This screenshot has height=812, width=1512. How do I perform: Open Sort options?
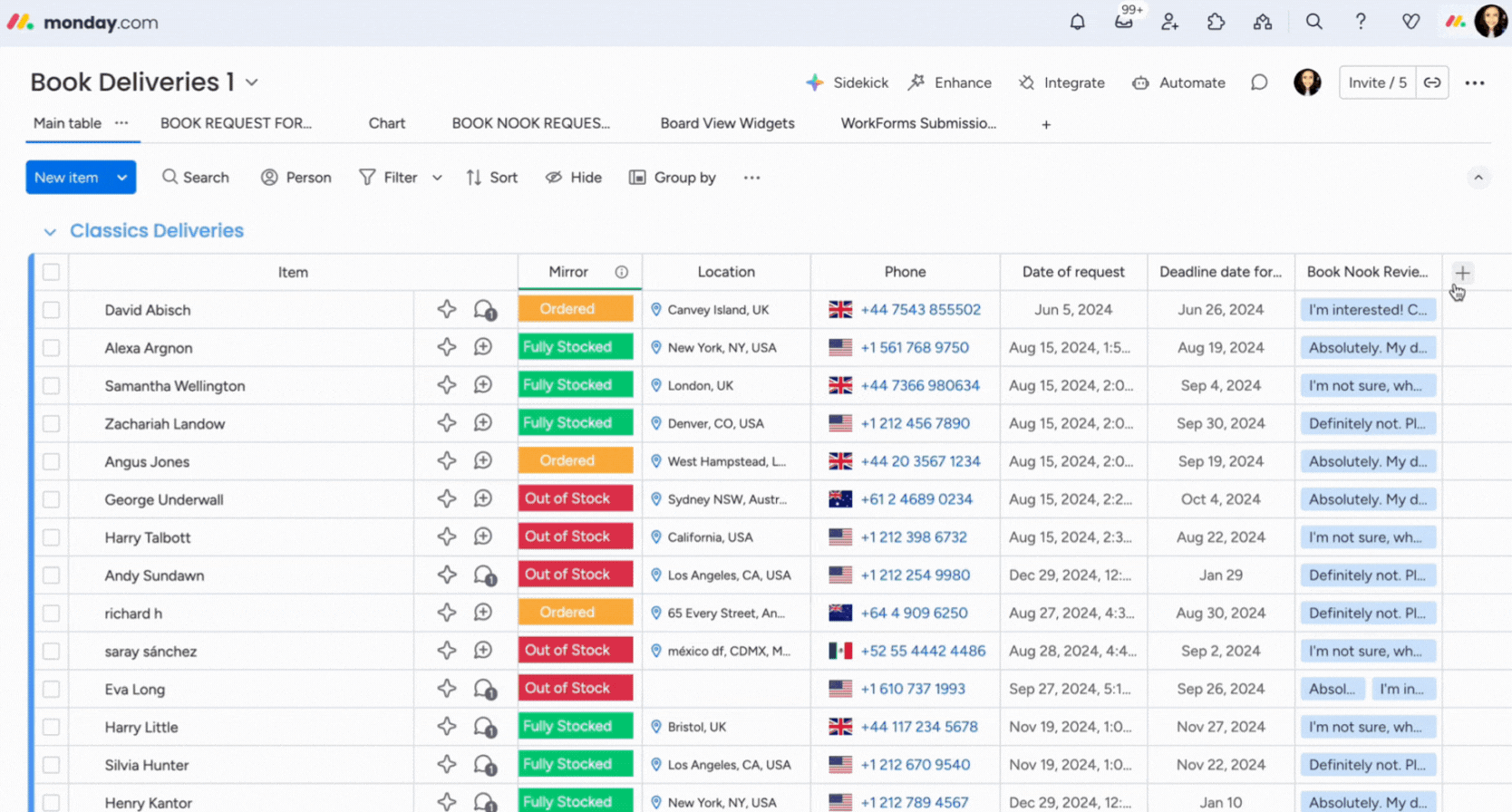point(492,178)
